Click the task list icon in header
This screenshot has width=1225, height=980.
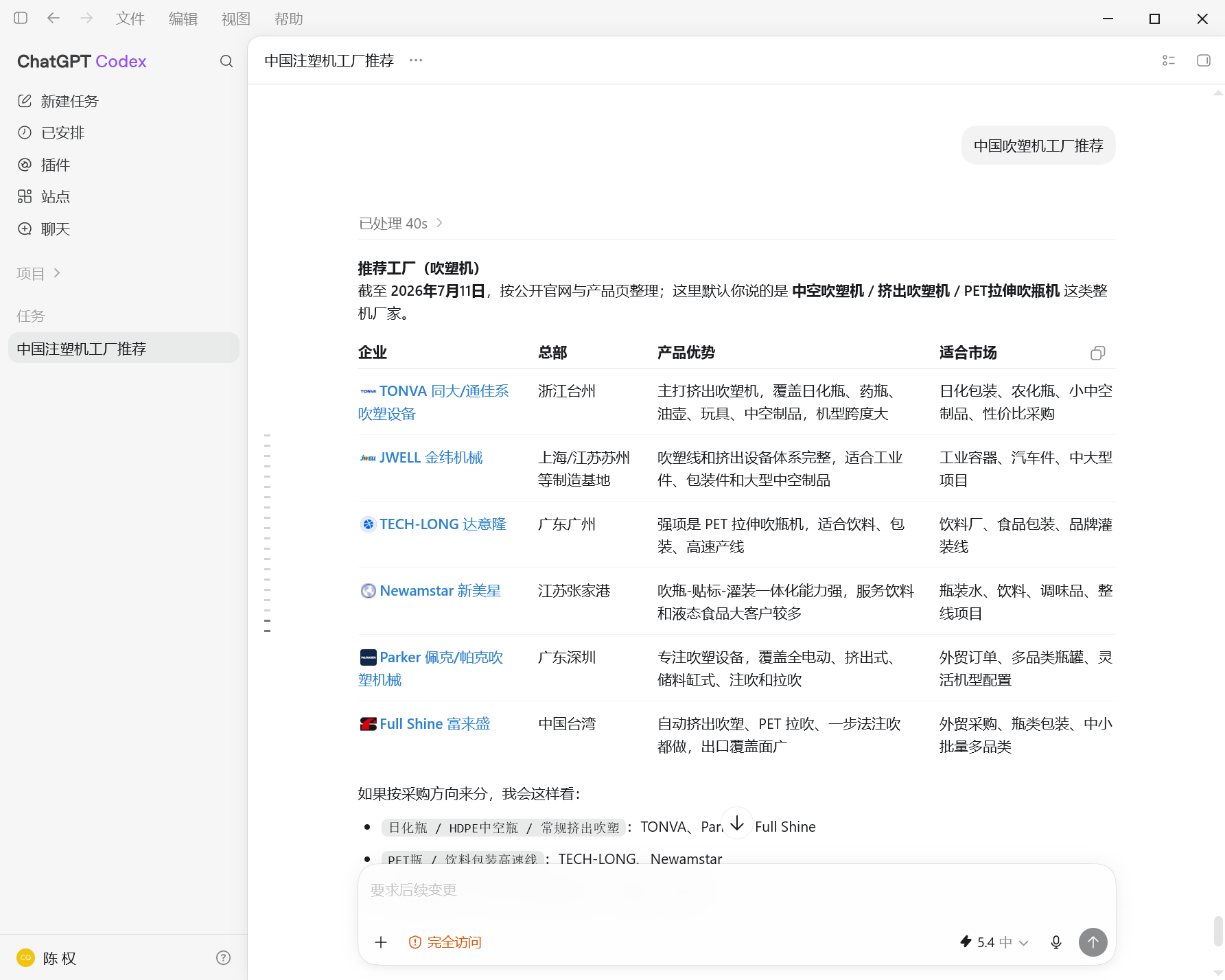[x=1169, y=60]
